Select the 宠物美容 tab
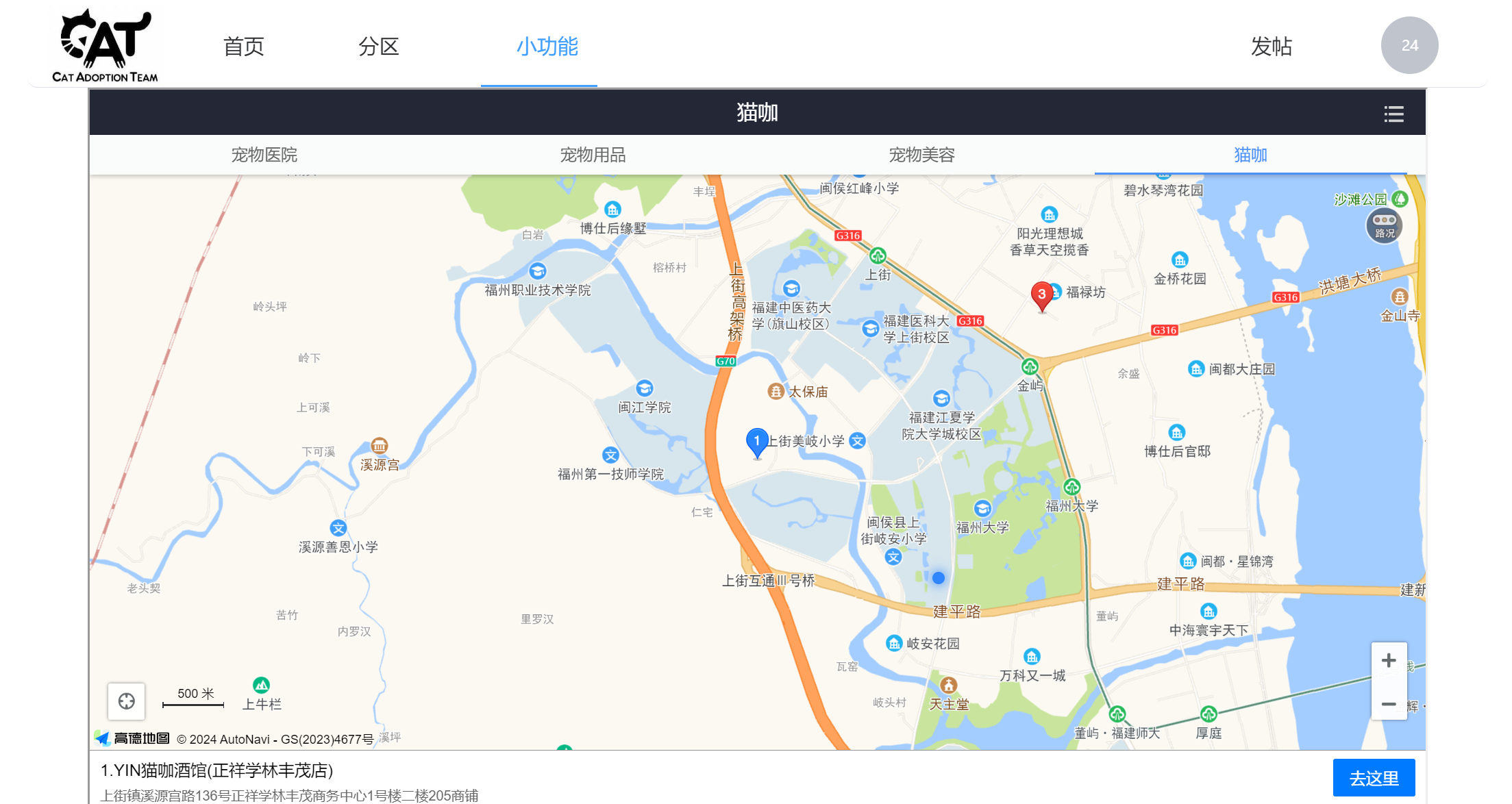The width and height of the screenshot is (1512, 804). tap(921, 155)
